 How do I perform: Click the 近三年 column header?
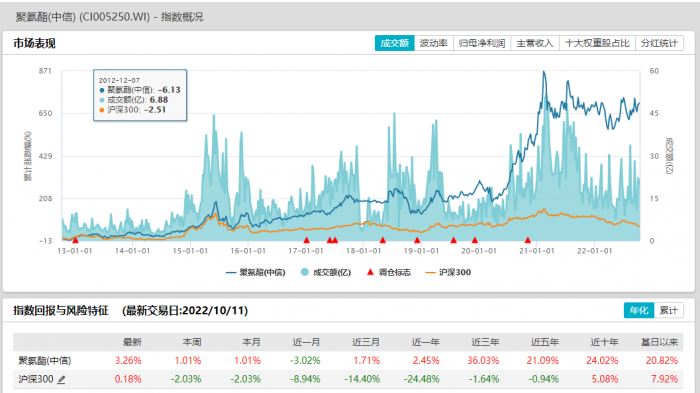coord(485,342)
